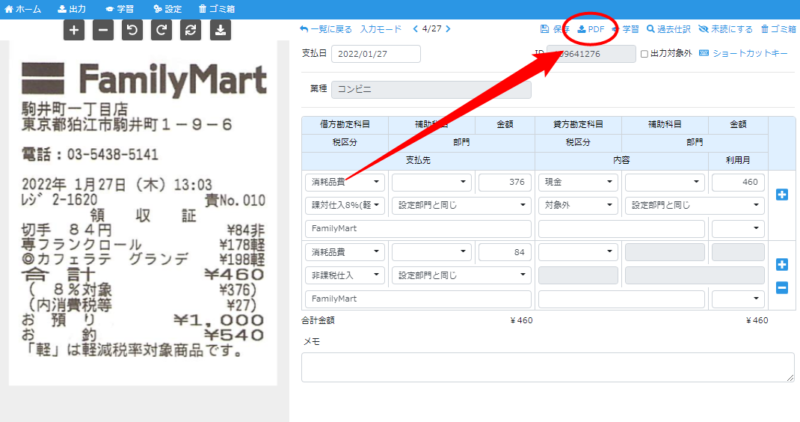Open 非課税仕入 tax category dropdown

pyautogui.click(x=345, y=275)
